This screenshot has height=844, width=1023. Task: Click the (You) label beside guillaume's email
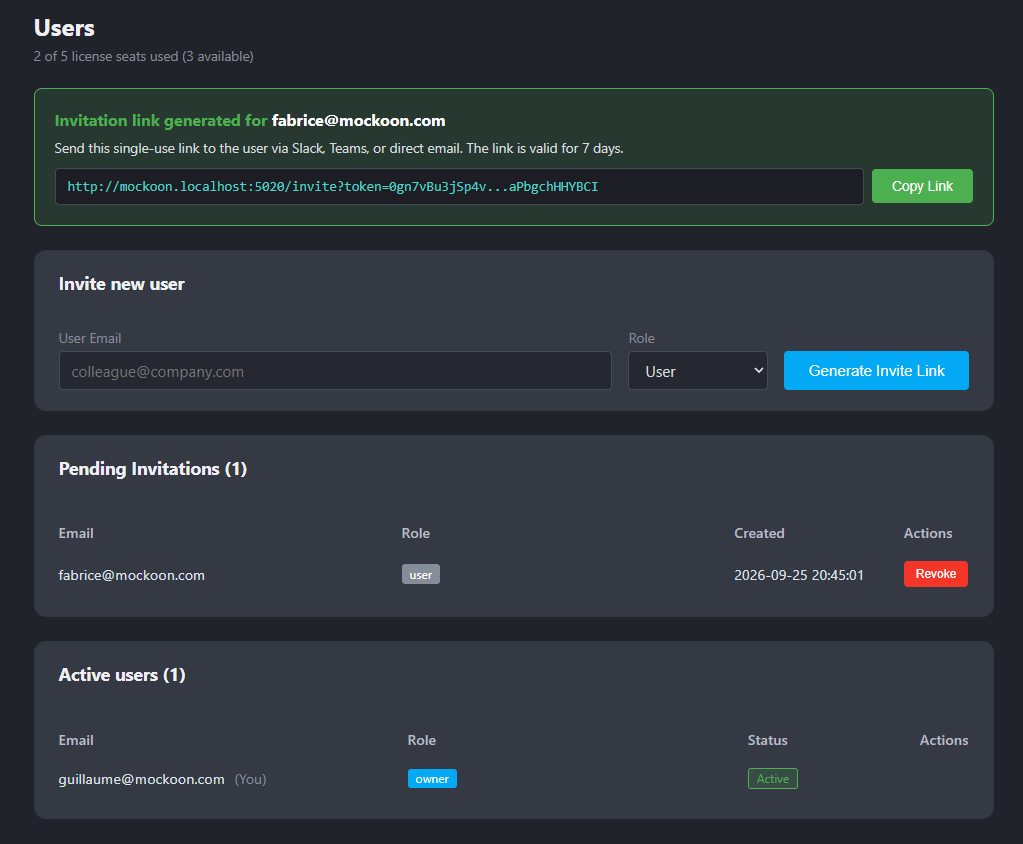point(251,779)
